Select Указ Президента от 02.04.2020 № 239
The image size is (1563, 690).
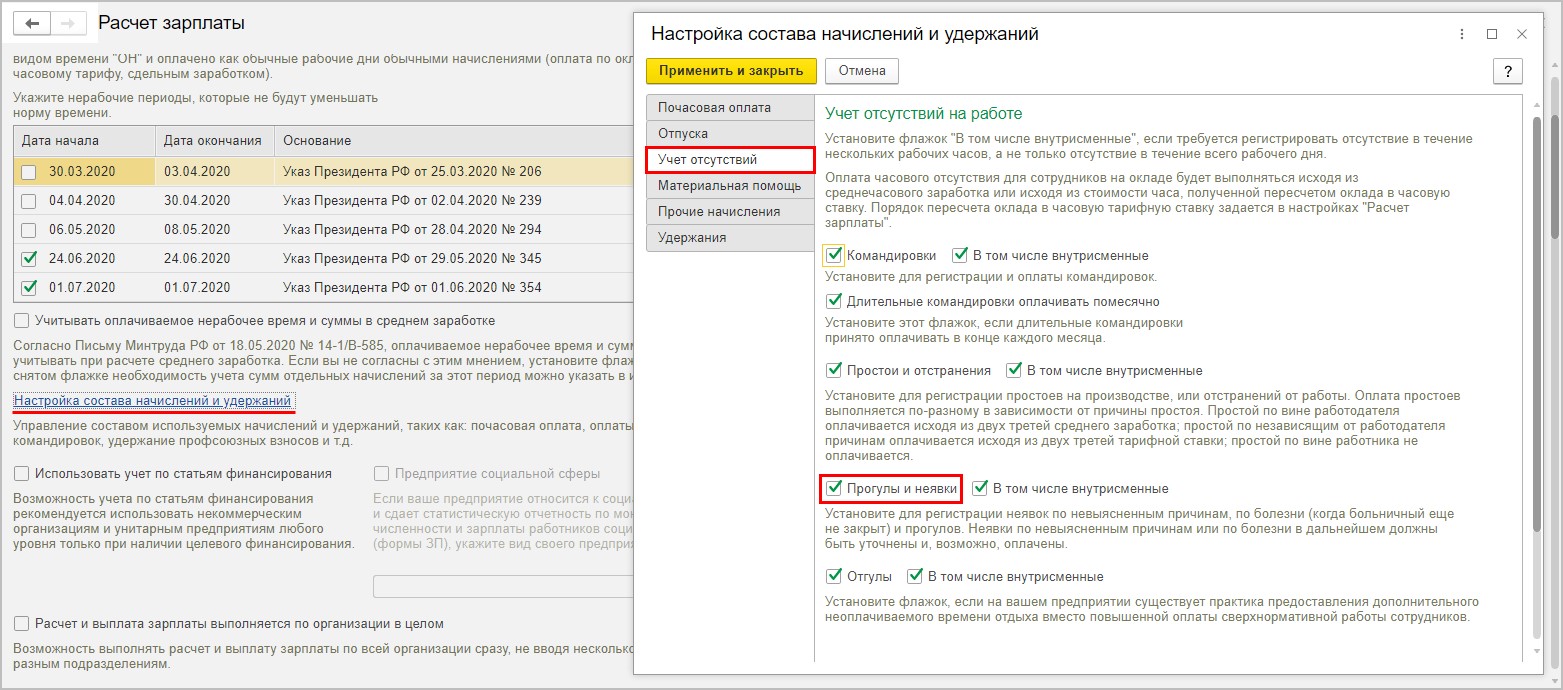pyautogui.click(x=454, y=200)
